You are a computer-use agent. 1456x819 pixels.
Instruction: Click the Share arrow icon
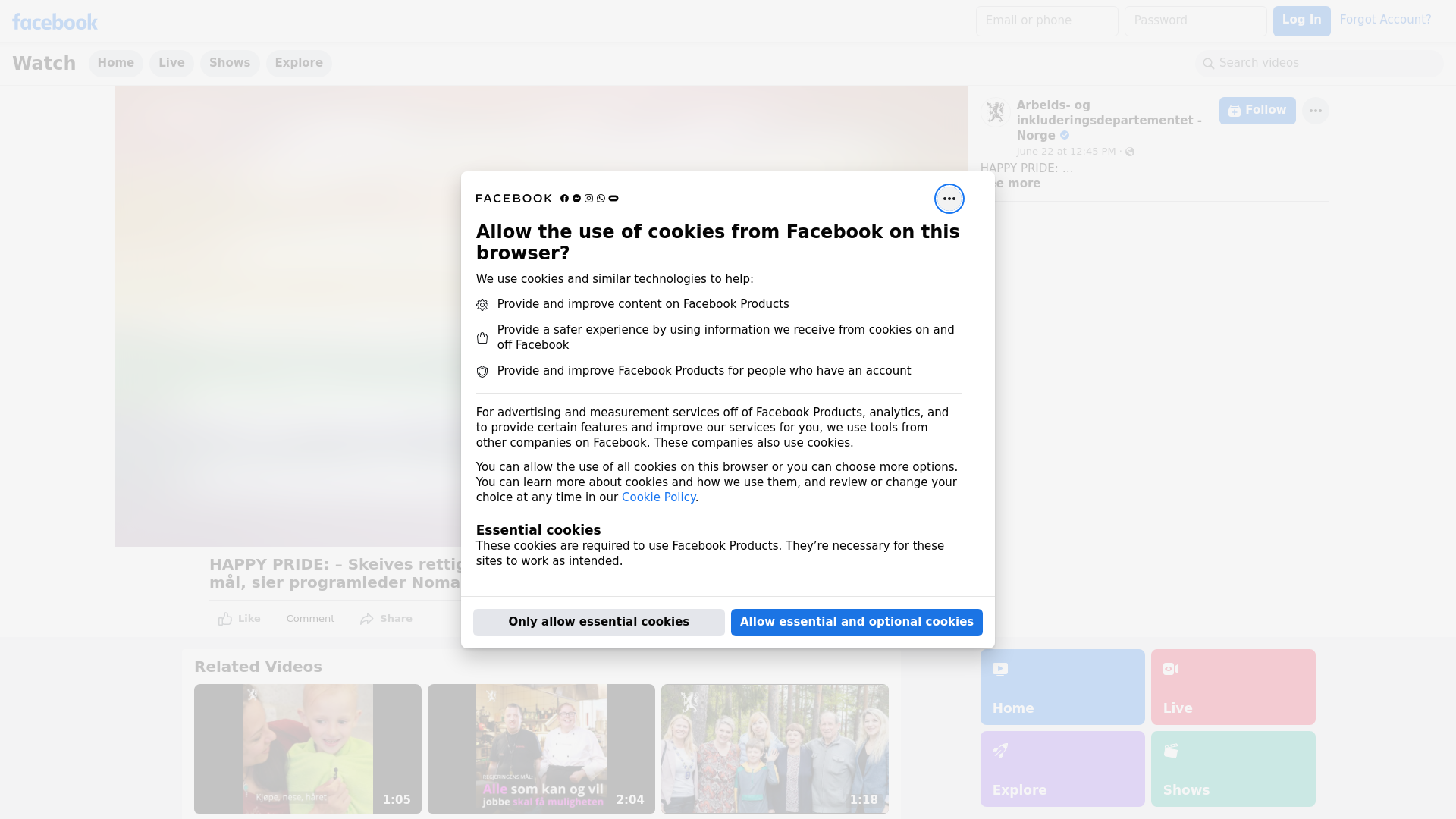click(367, 619)
